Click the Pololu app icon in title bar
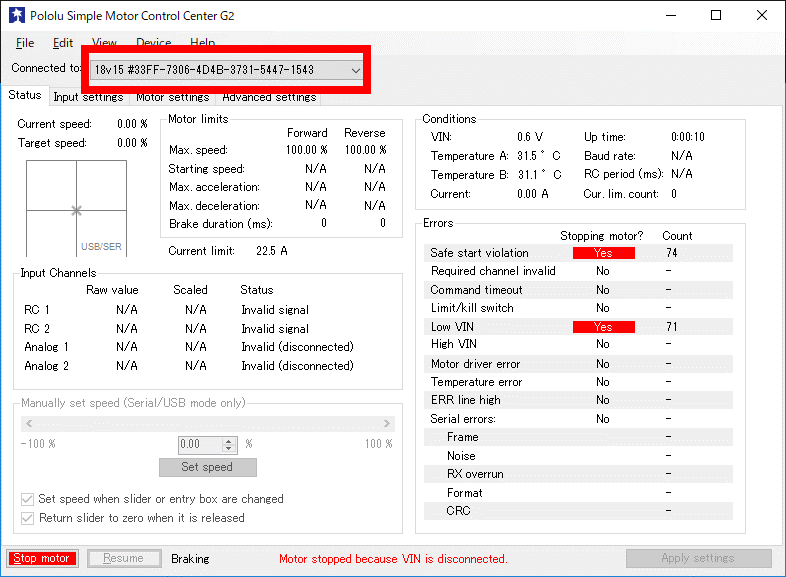Screen dimensions: 786x577 click(17, 16)
